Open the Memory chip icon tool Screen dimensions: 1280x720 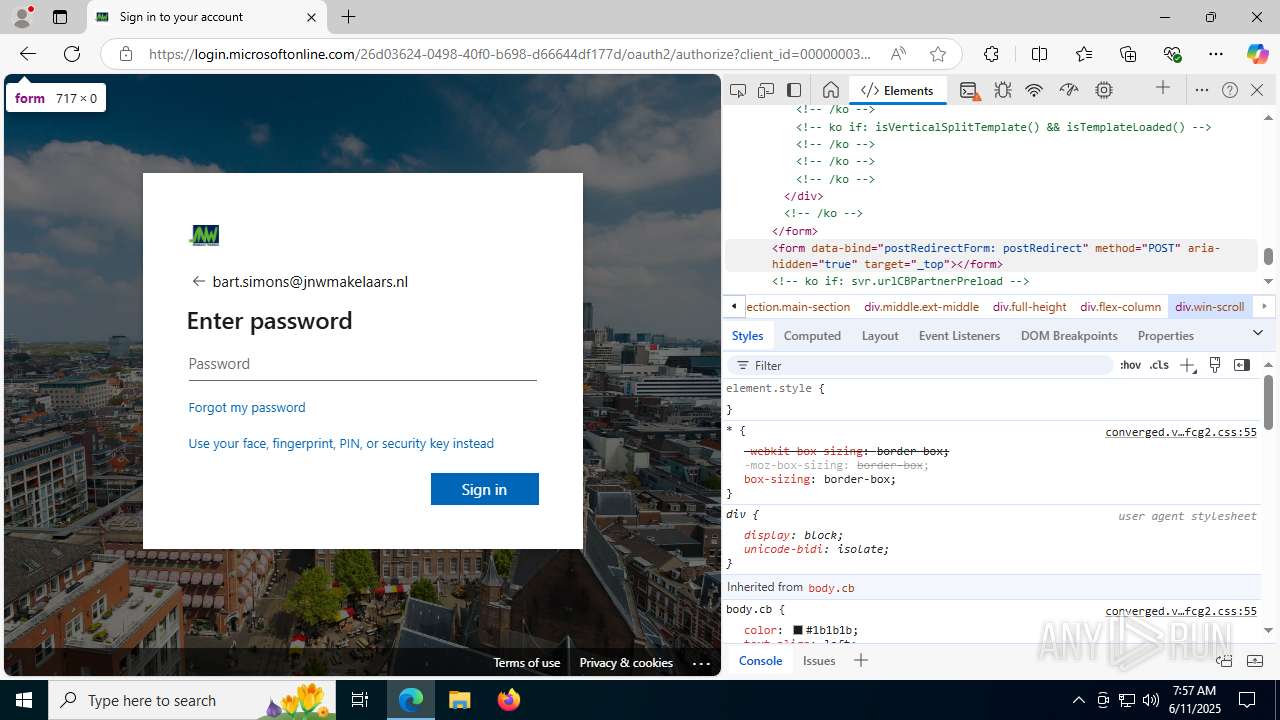point(1104,90)
